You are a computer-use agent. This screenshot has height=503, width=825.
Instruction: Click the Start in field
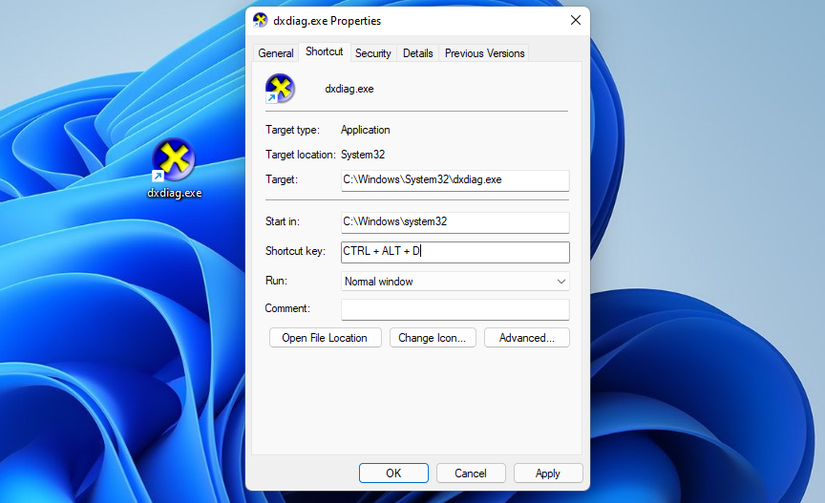455,223
